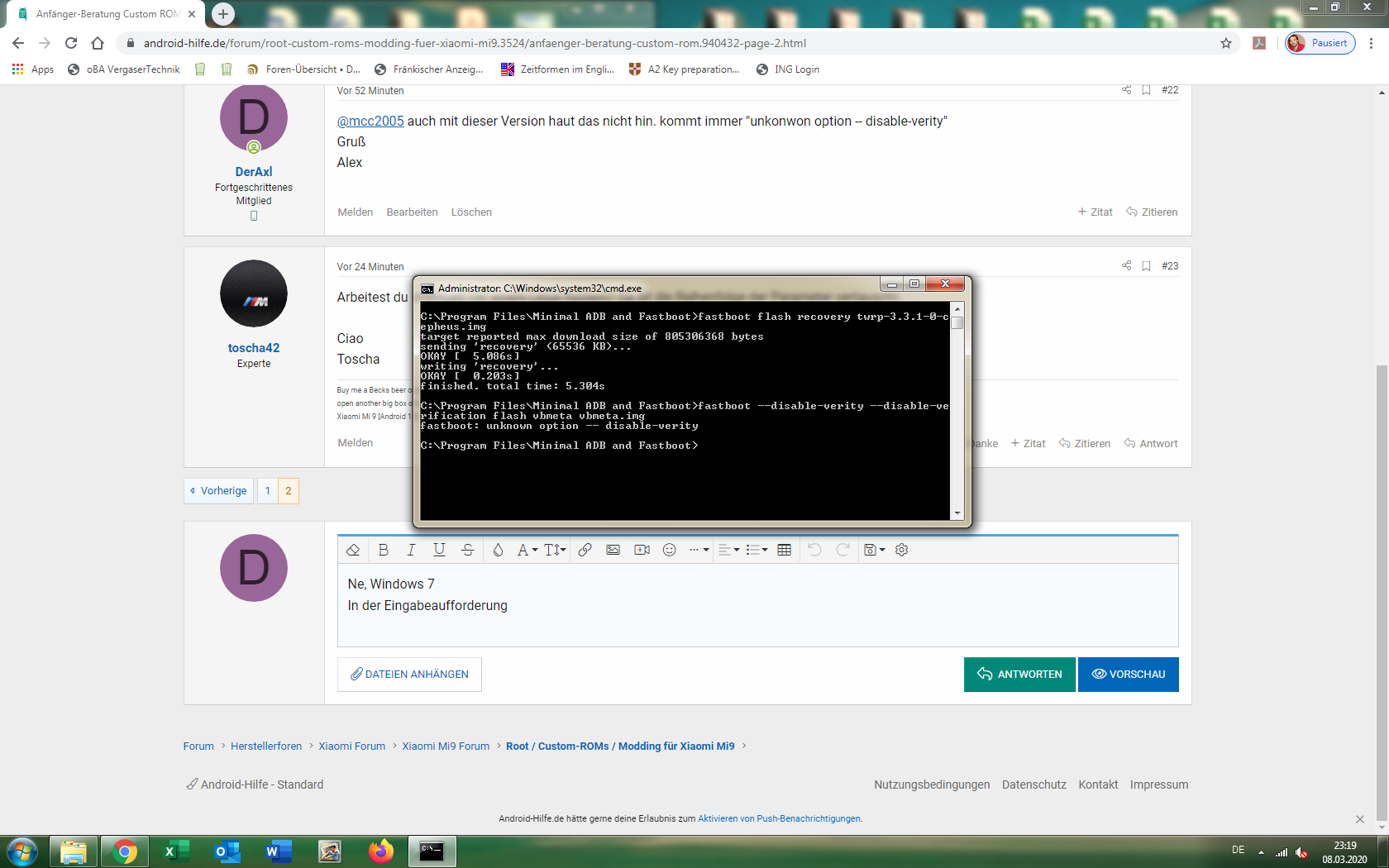
Task: Click the share icon on post #23
Action: click(1126, 265)
